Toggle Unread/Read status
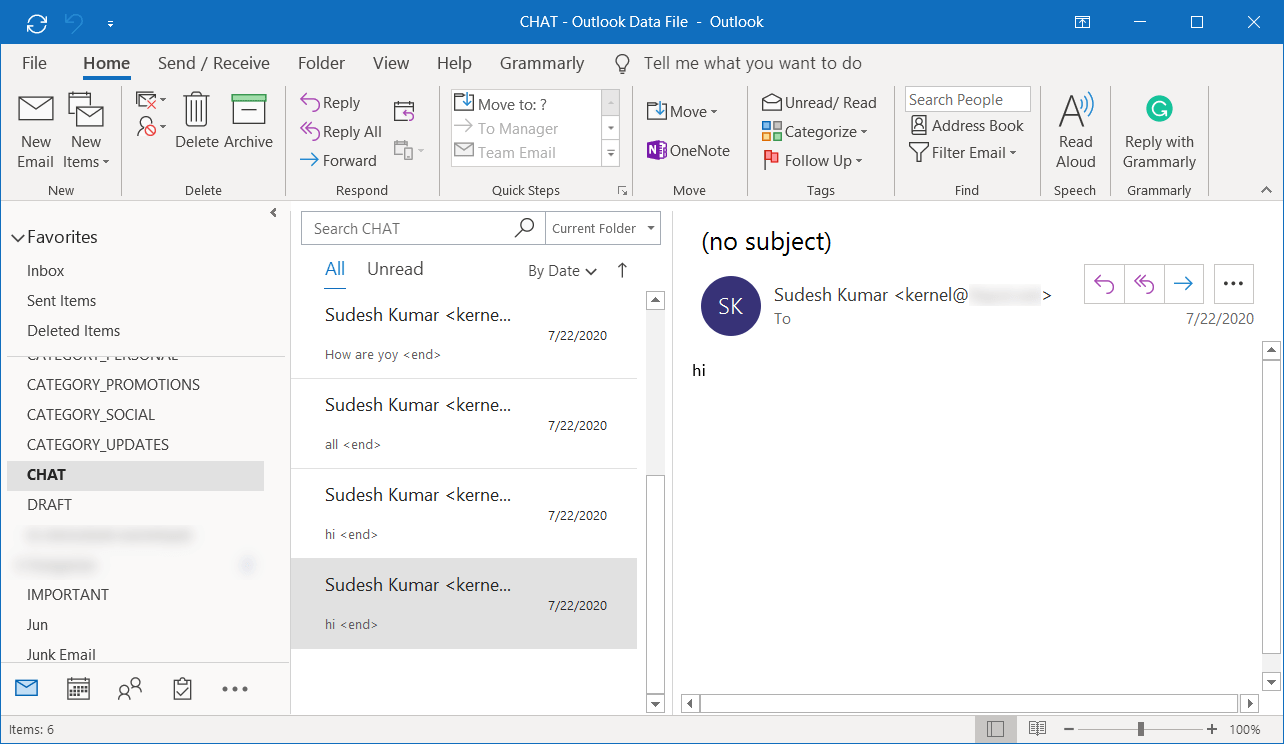1284x744 pixels. pyautogui.click(x=819, y=103)
